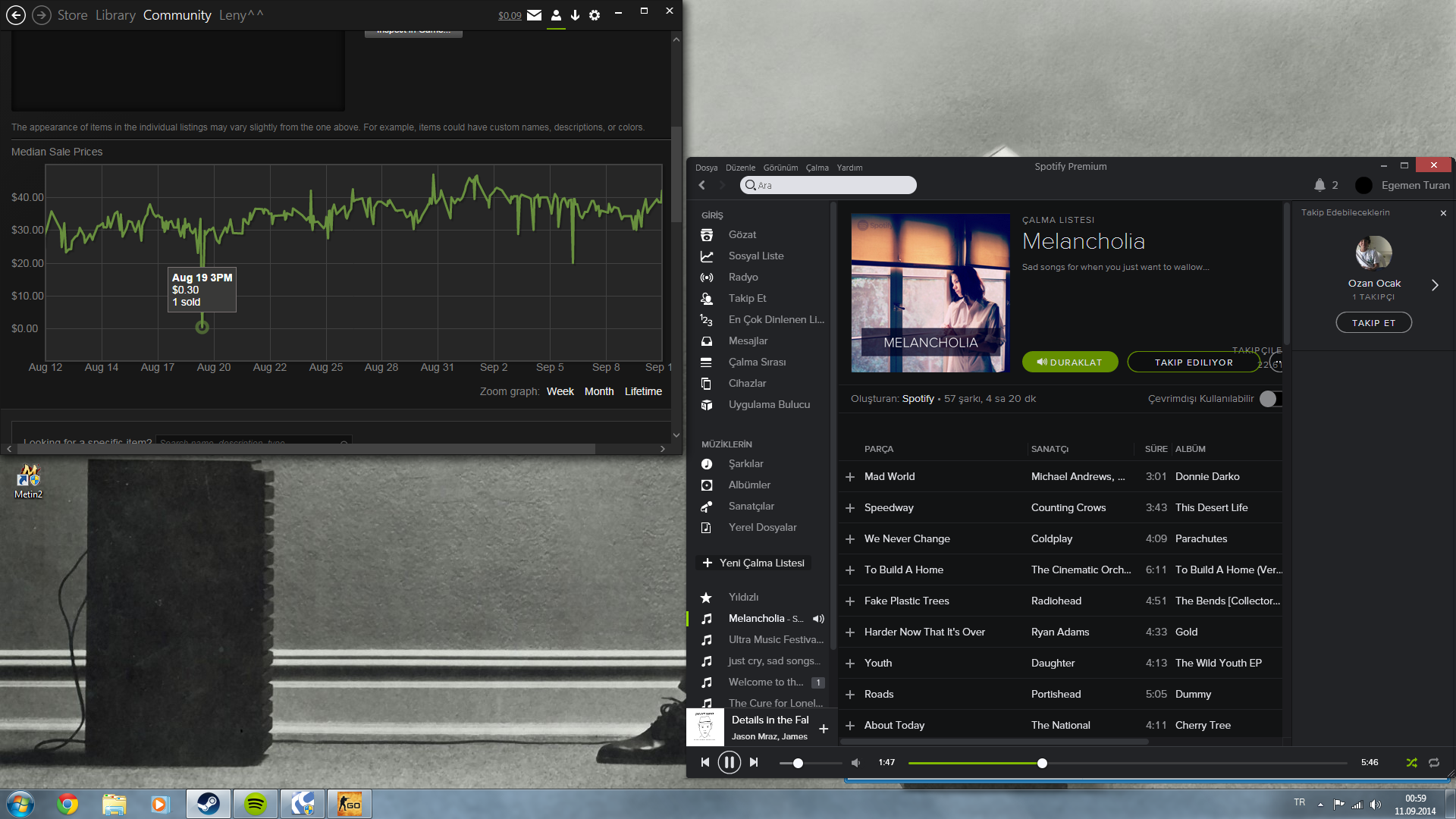
Task: Open Yerel Dosyalar local files
Action: (762, 527)
